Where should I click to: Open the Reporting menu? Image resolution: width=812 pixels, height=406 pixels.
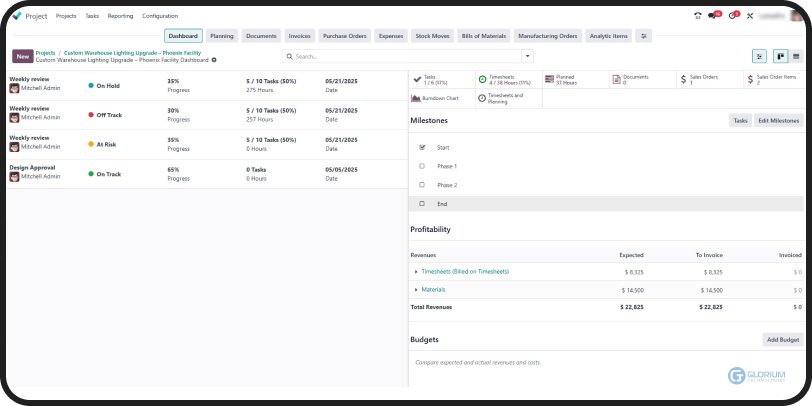coord(120,16)
